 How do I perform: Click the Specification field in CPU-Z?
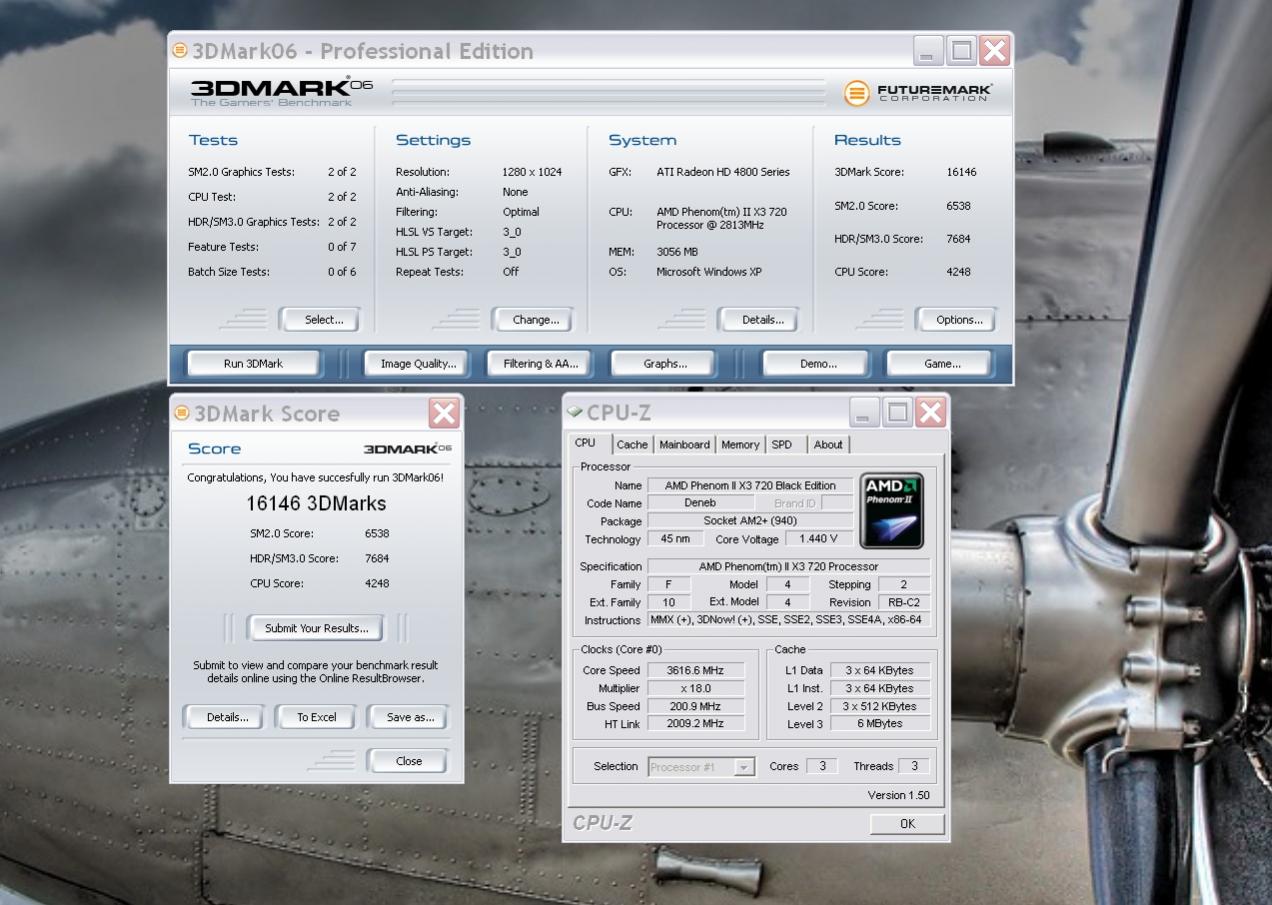click(789, 566)
